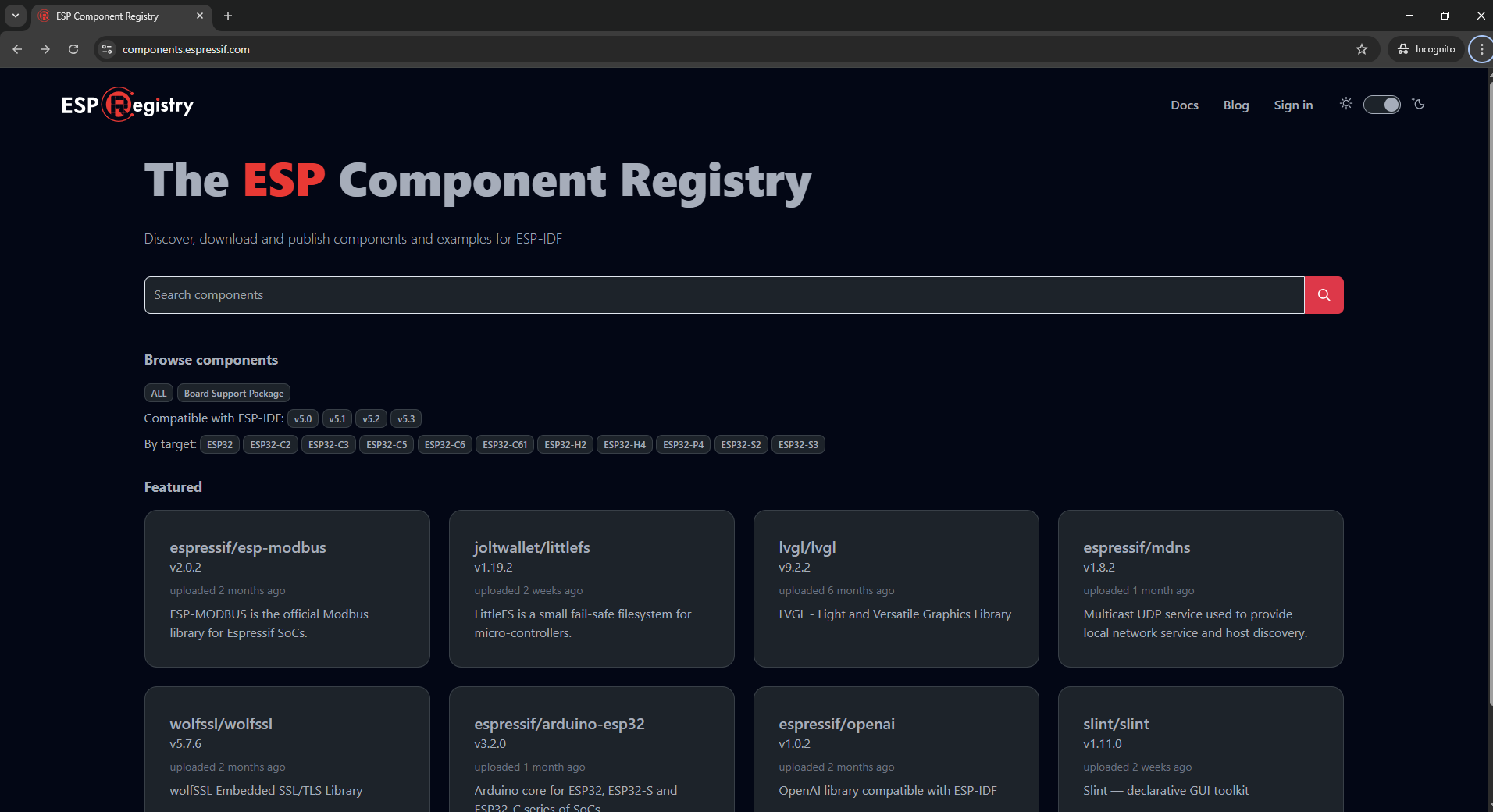Reload the page
Image resolution: width=1493 pixels, height=812 pixels.
tap(73, 49)
